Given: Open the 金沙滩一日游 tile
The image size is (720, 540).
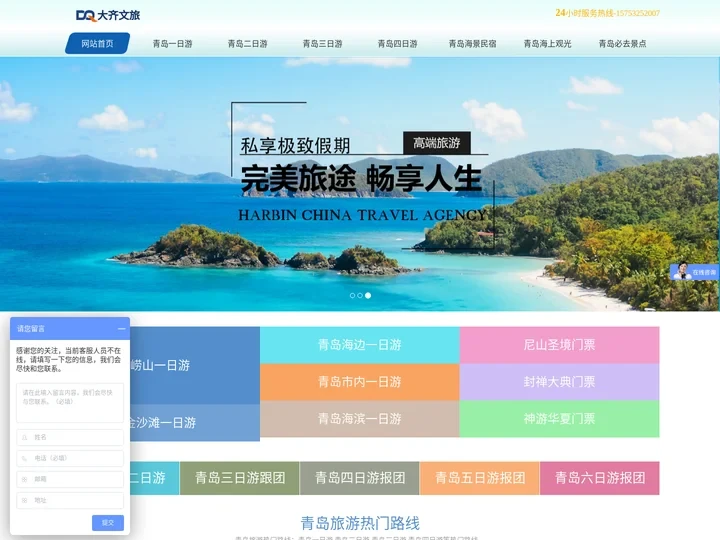Looking at the screenshot, I should click(x=195, y=422).
